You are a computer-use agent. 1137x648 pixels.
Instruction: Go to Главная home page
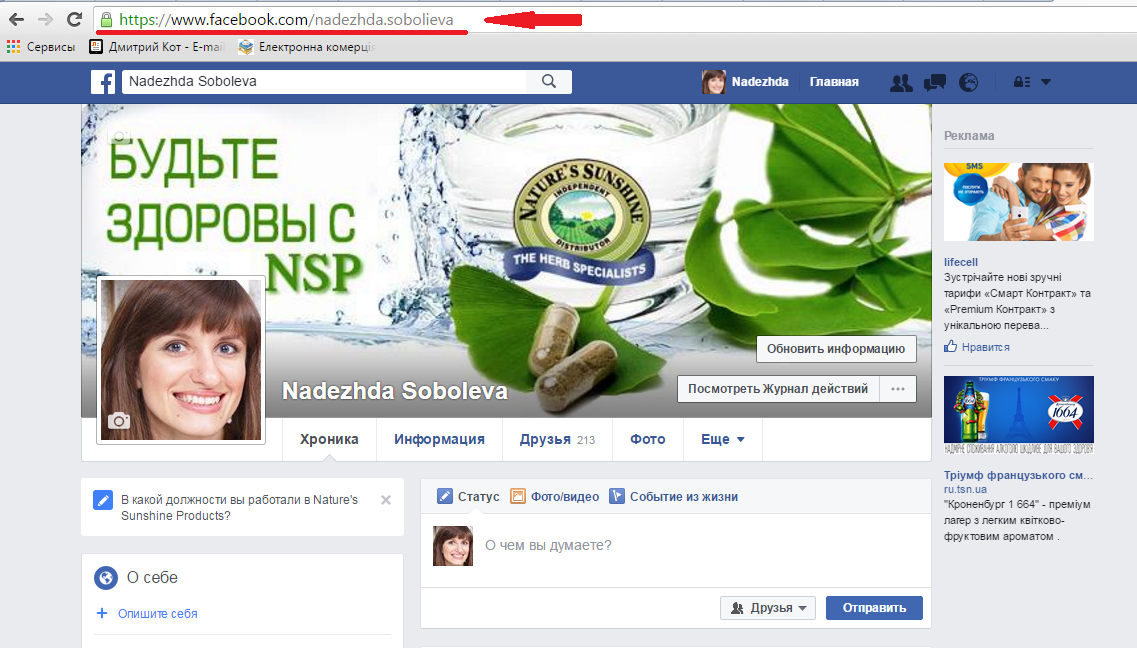(x=834, y=82)
